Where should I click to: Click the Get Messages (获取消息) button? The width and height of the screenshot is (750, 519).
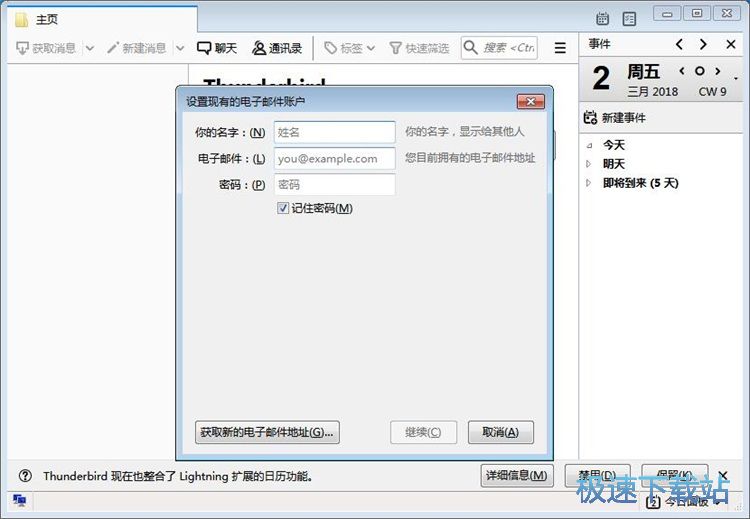click(x=46, y=48)
